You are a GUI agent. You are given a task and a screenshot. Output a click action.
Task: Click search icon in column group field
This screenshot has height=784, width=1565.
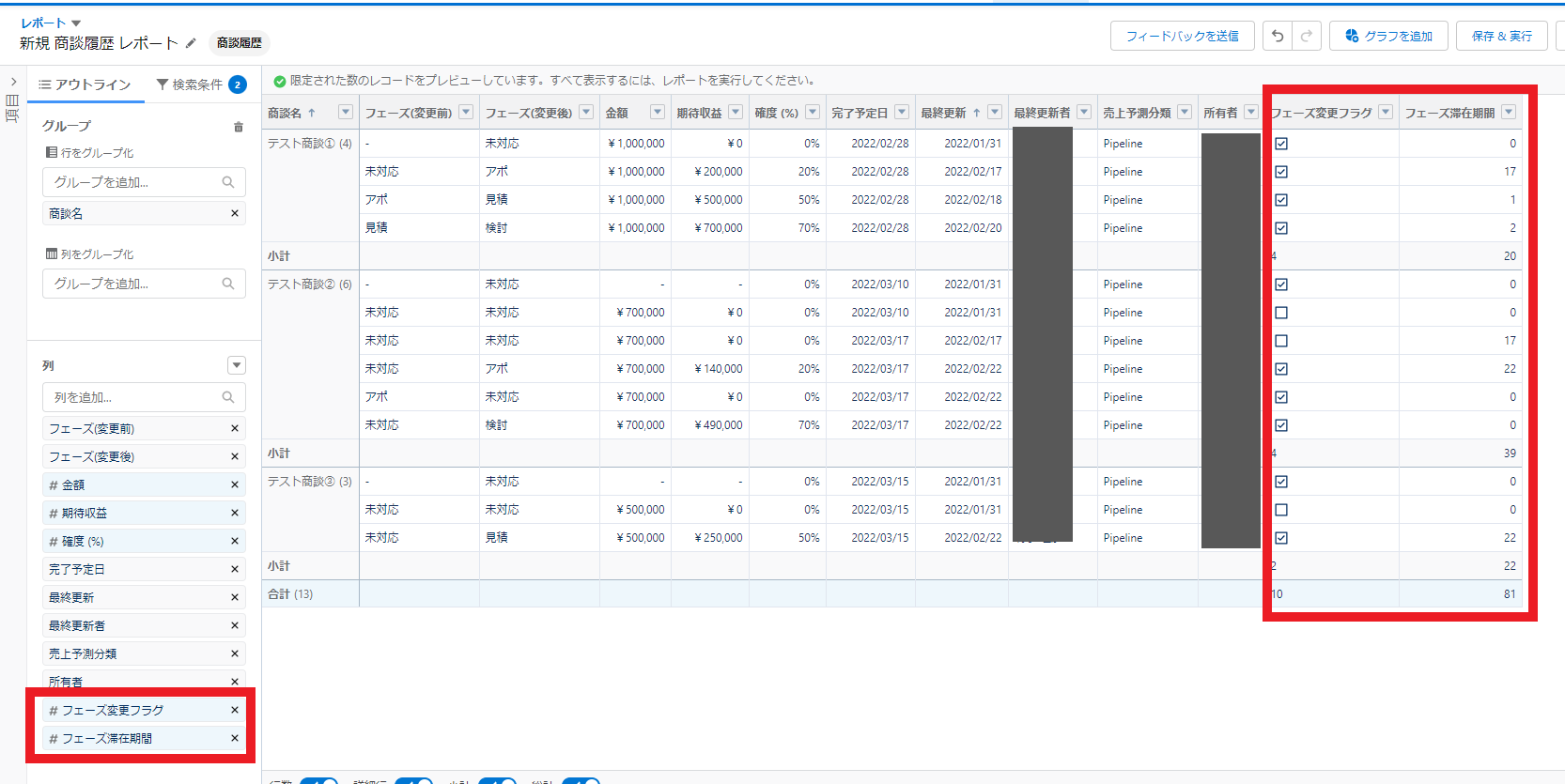click(228, 284)
